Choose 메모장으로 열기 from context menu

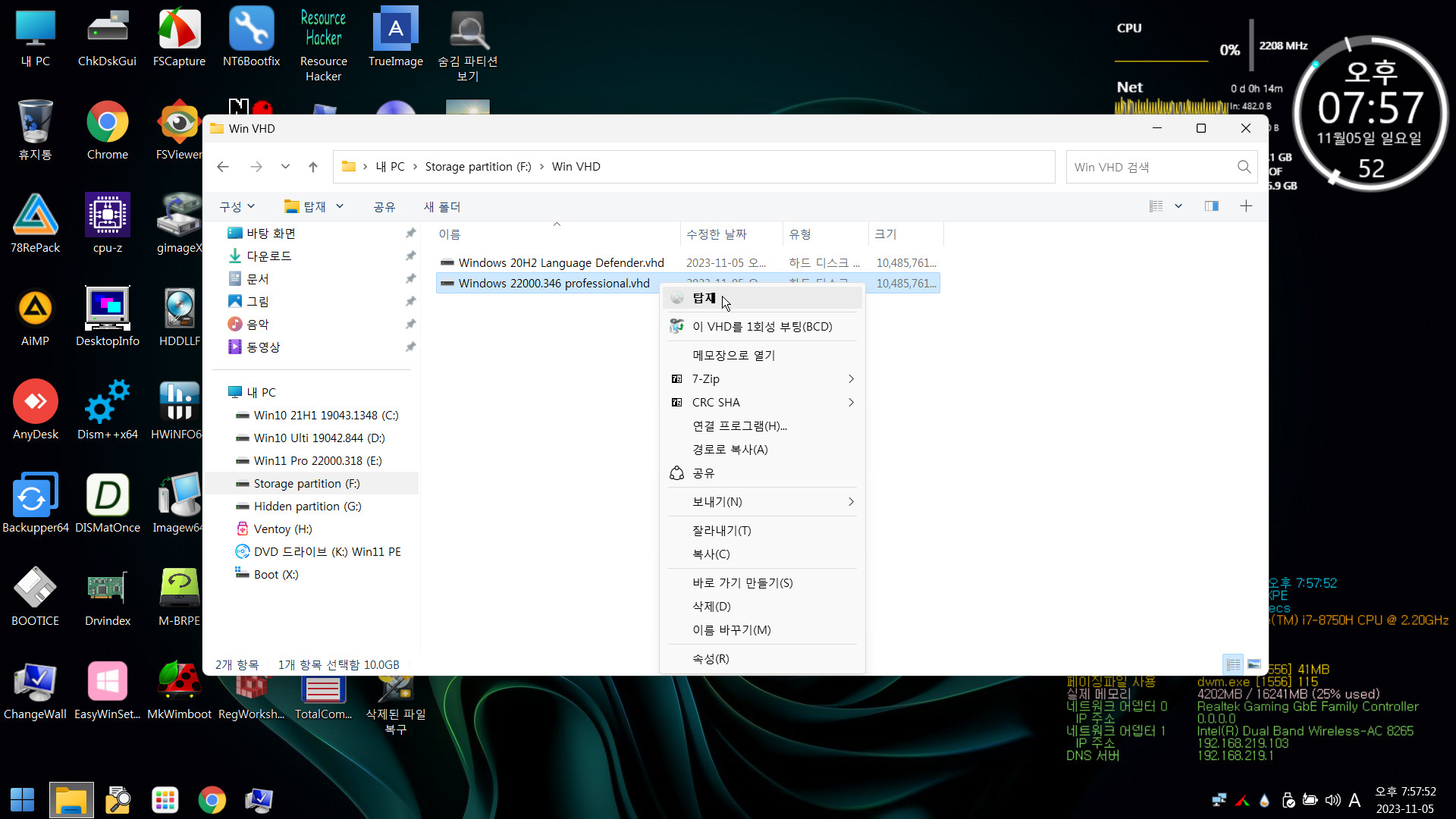(x=762, y=355)
